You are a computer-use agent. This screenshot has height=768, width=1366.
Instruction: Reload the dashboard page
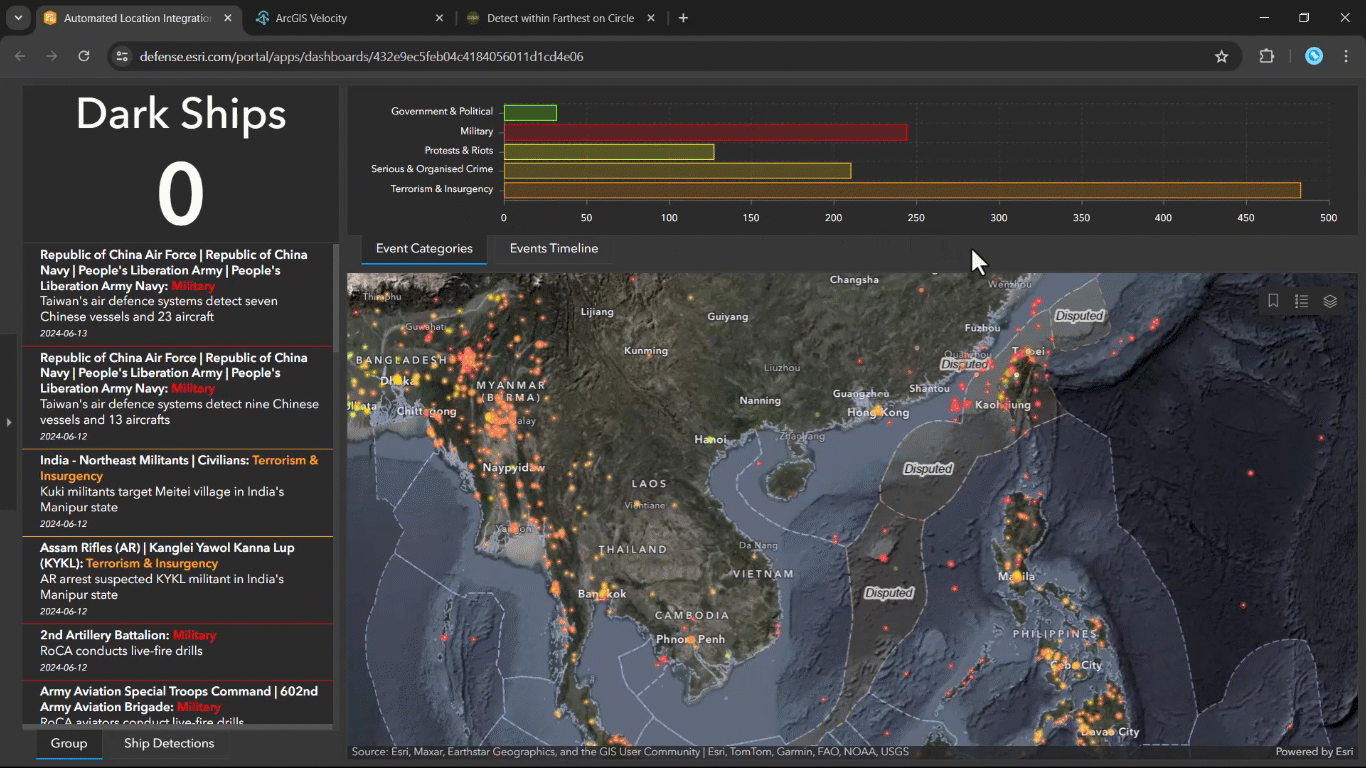[x=83, y=56]
